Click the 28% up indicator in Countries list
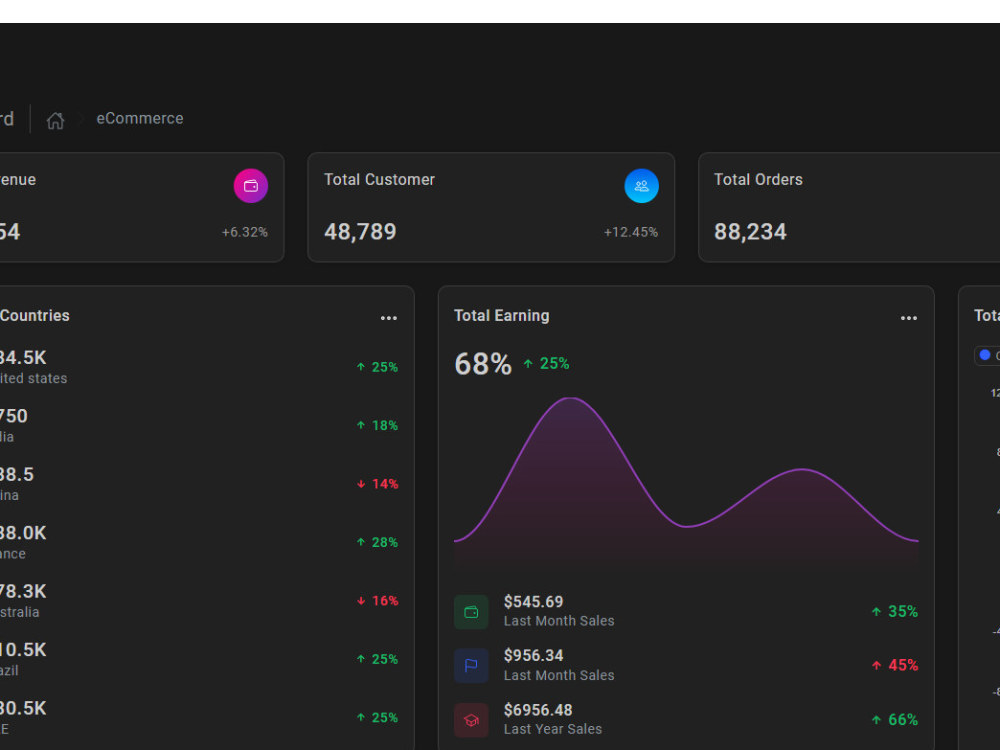The image size is (1000, 750). coord(377,542)
